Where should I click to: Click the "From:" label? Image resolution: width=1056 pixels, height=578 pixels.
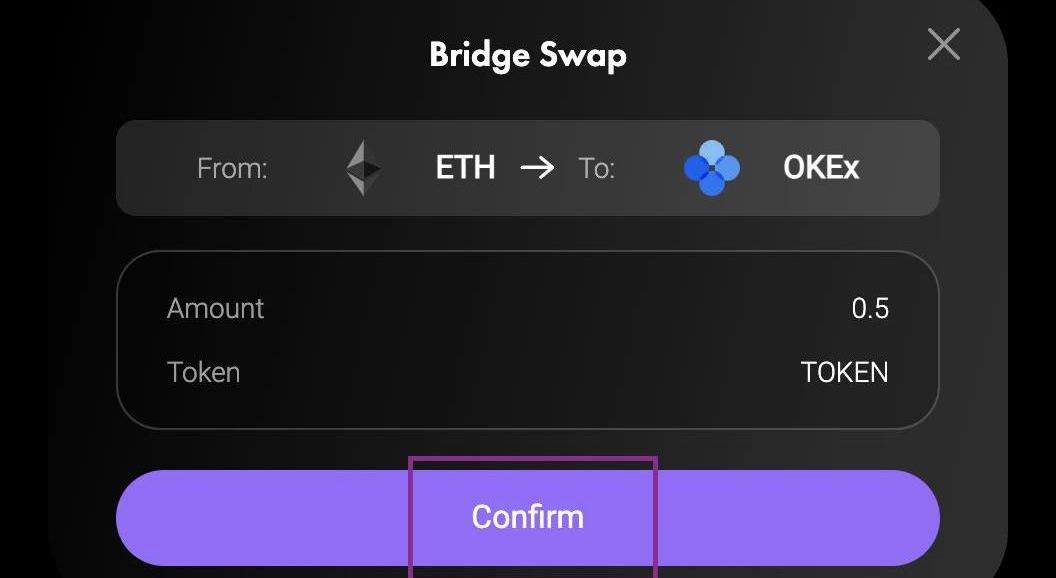tap(232, 168)
